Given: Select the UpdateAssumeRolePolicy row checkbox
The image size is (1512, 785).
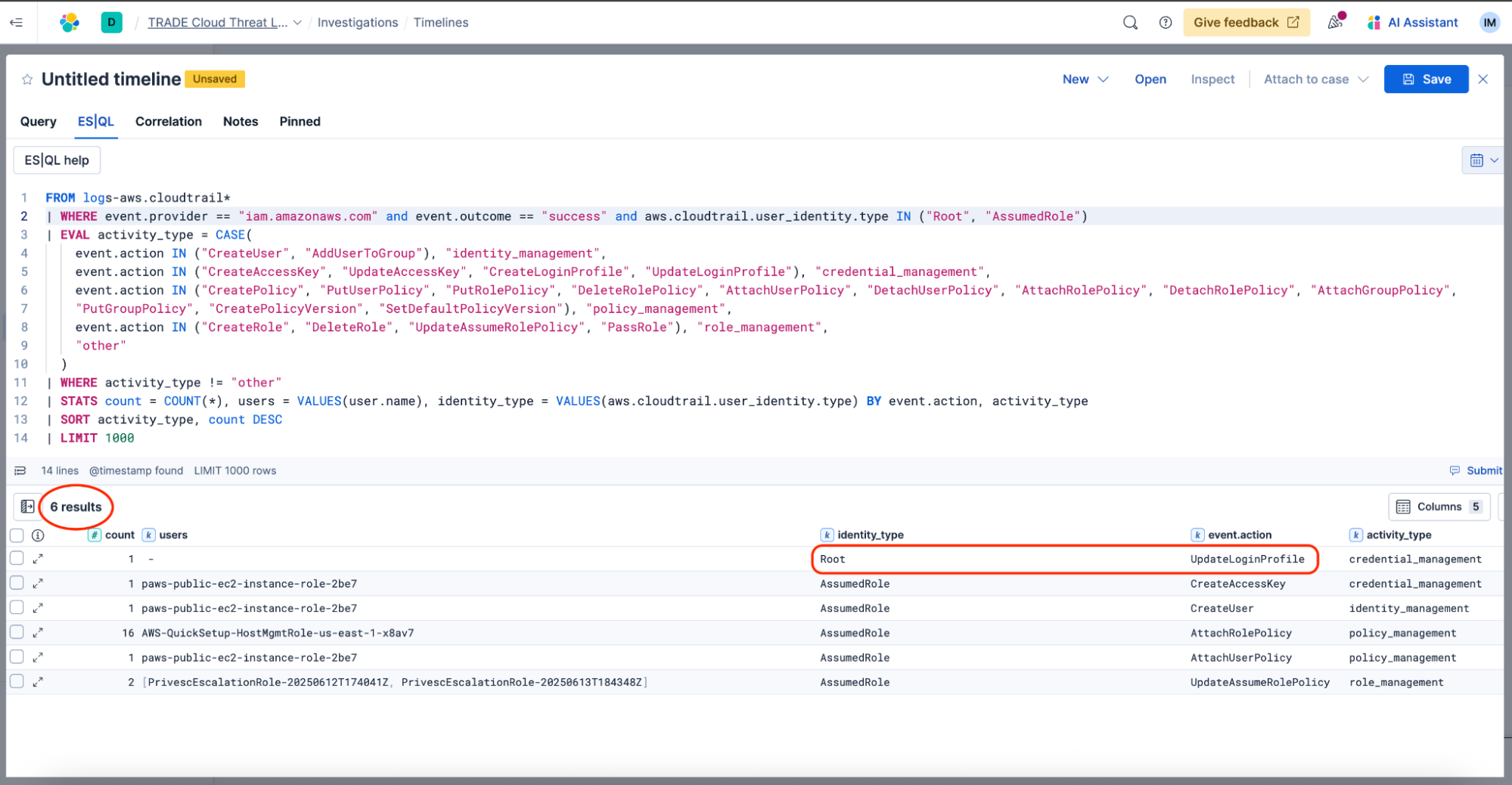Looking at the screenshot, I should (x=17, y=682).
